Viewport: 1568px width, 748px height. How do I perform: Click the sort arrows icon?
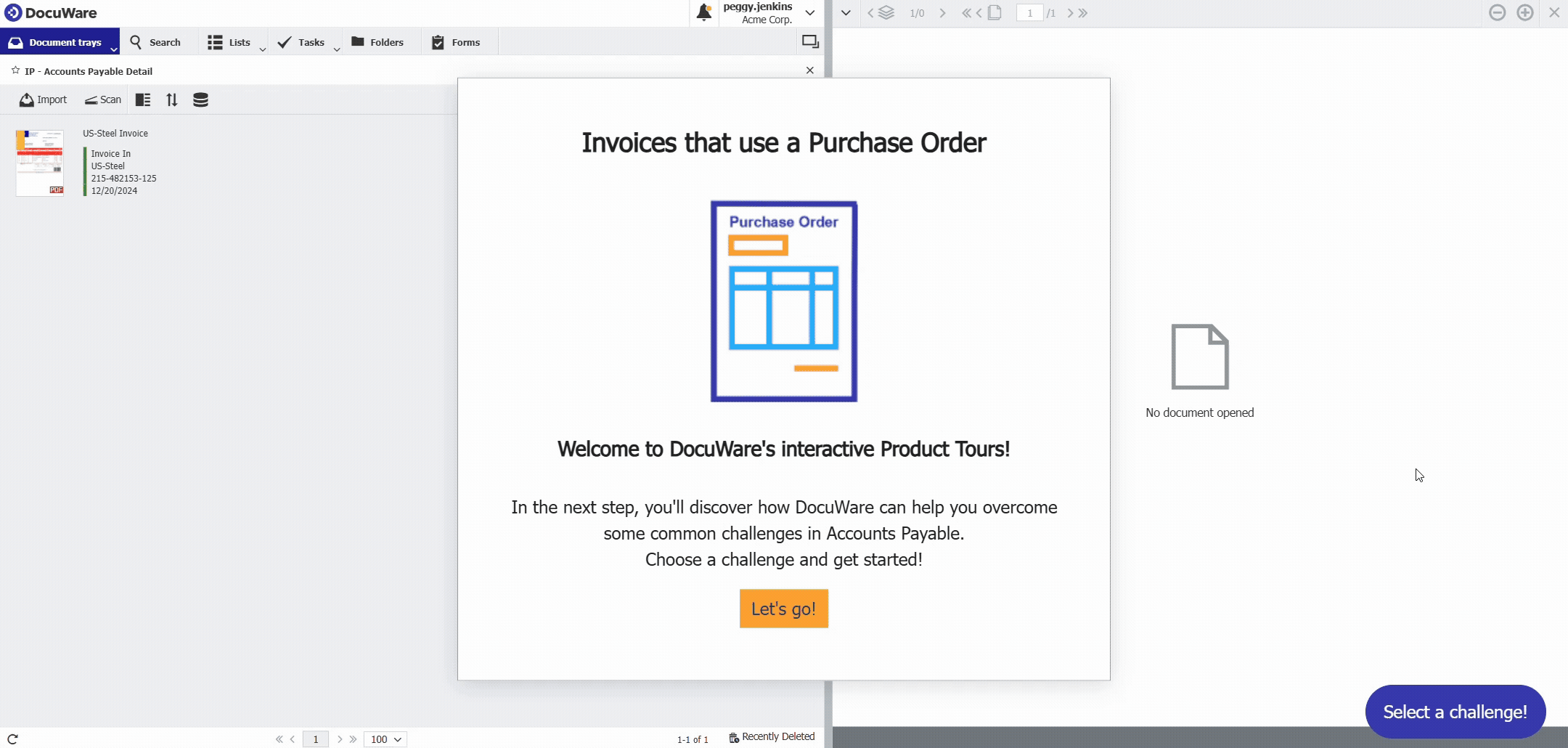pos(171,99)
